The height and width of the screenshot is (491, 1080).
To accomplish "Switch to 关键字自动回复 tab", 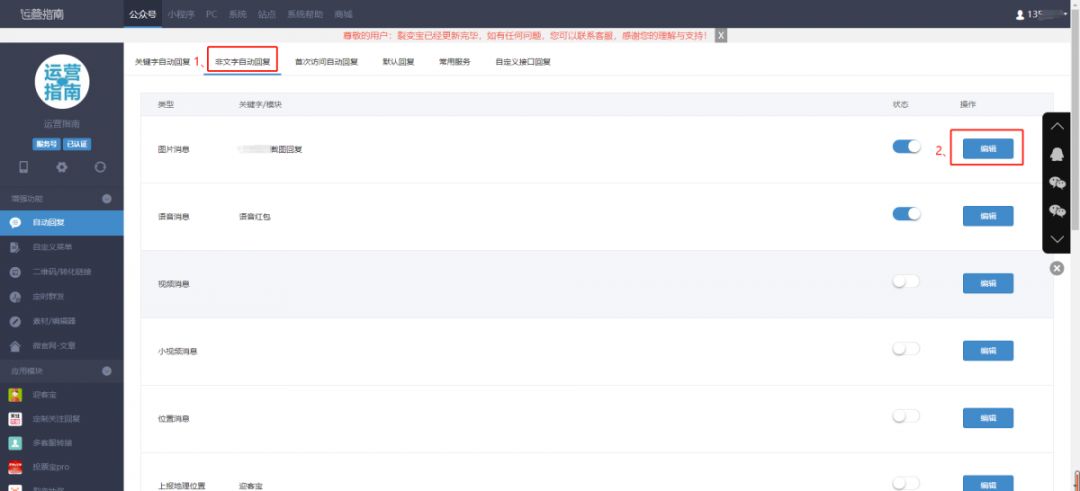I will (x=163, y=62).
